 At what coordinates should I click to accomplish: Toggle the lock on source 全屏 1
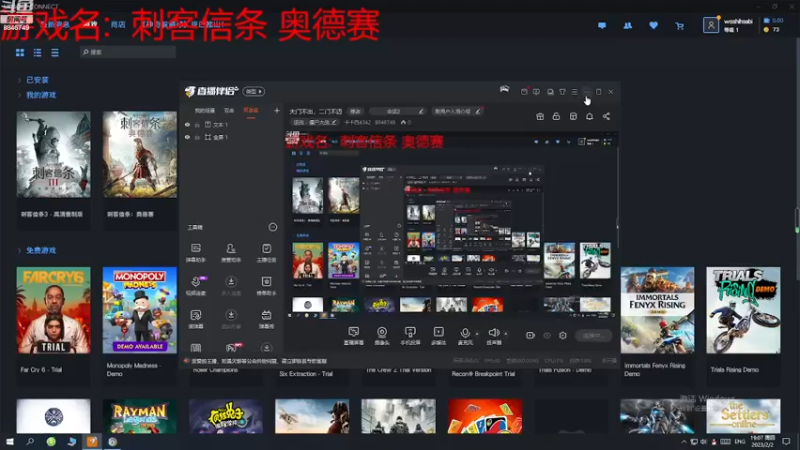coord(197,137)
